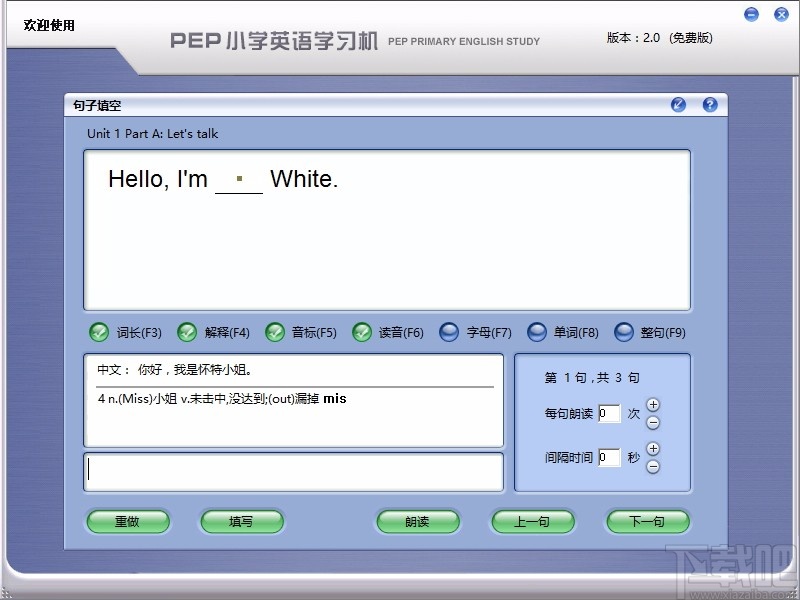Click the 每句朗读 number field
Image resolution: width=800 pixels, height=600 pixels.
[610, 413]
